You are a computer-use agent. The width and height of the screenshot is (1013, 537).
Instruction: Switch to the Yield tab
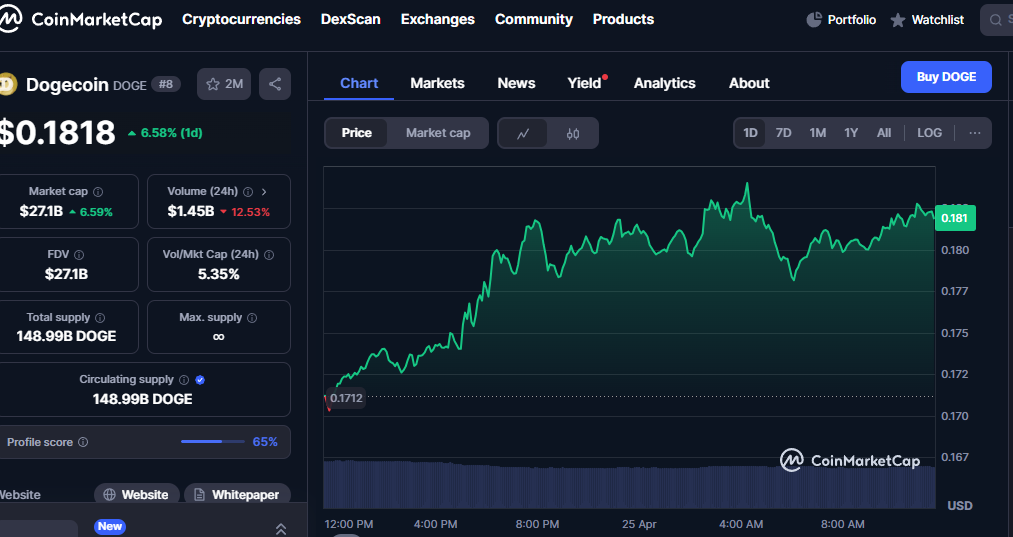[x=585, y=83]
